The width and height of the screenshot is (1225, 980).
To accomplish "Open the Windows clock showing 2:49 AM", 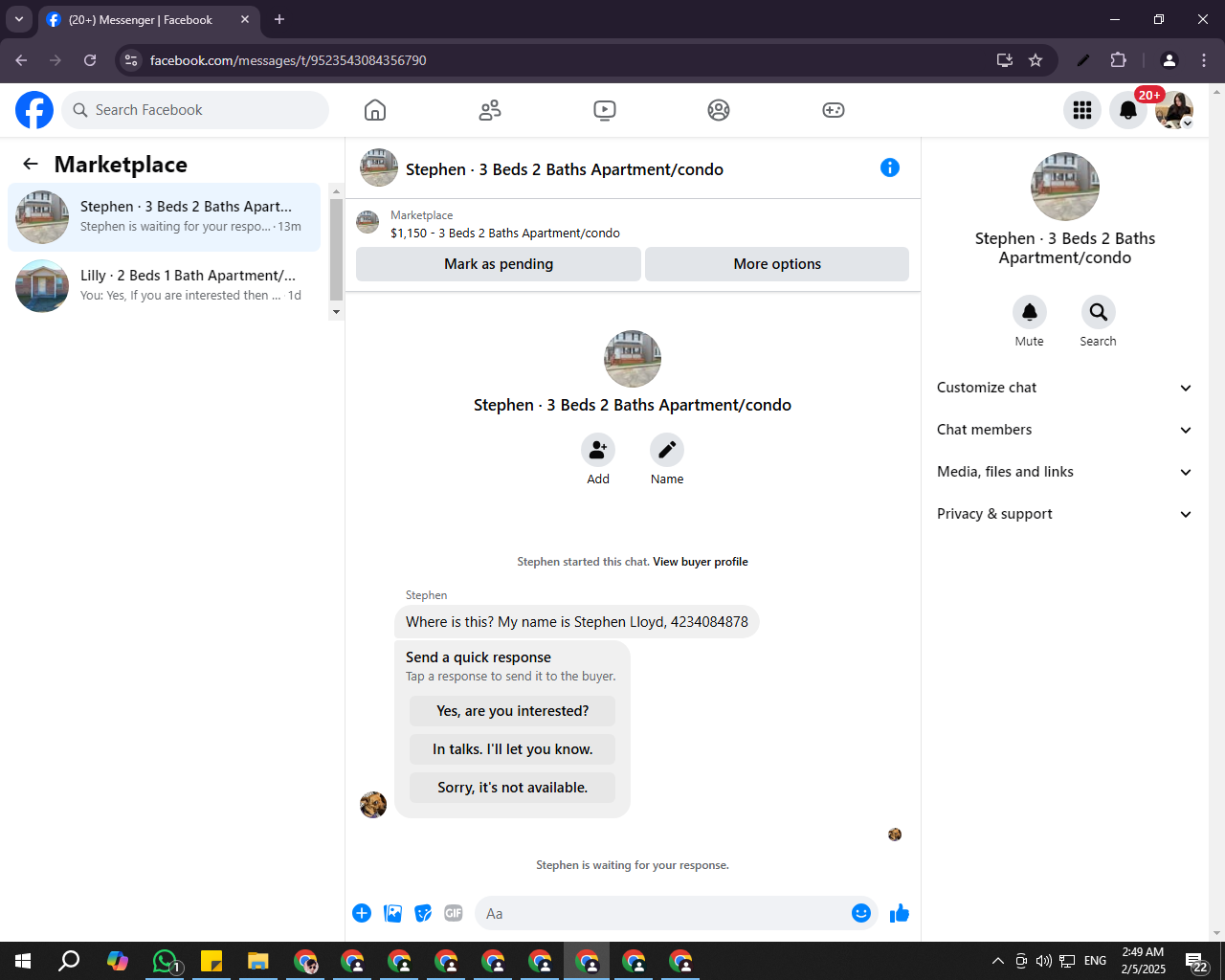I will point(1144,961).
